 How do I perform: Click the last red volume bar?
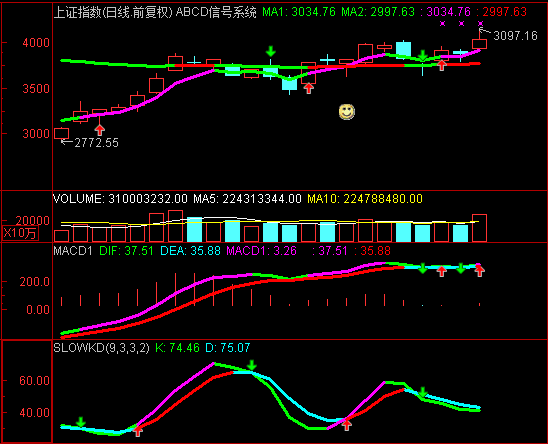click(x=479, y=228)
